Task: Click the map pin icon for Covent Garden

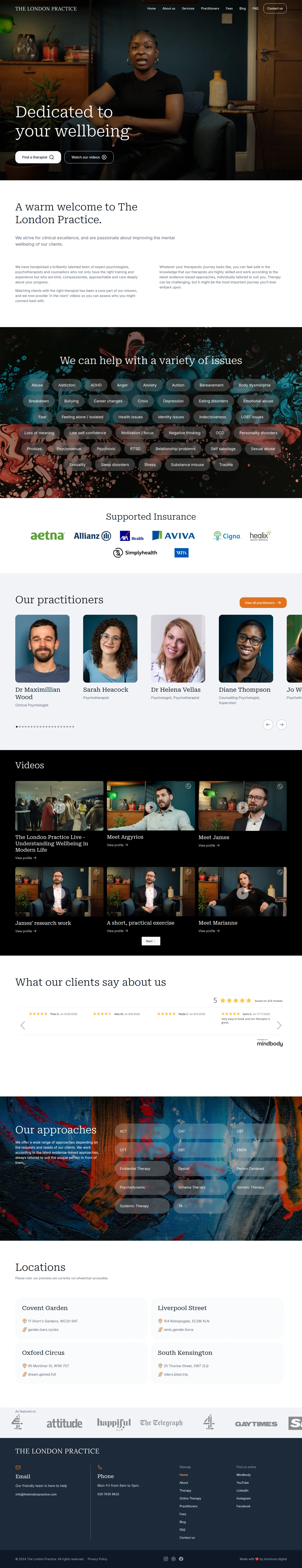Action: point(24,1321)
